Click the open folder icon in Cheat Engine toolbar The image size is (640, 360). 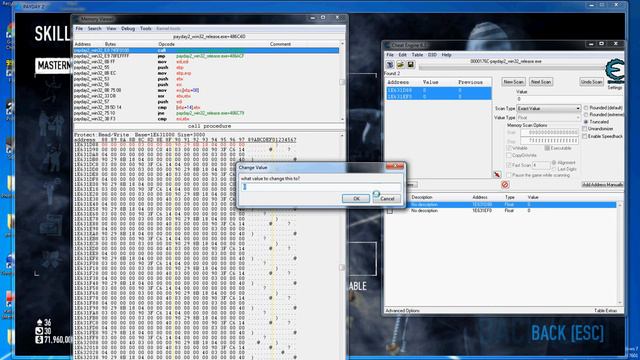click(x=400, y=65)
